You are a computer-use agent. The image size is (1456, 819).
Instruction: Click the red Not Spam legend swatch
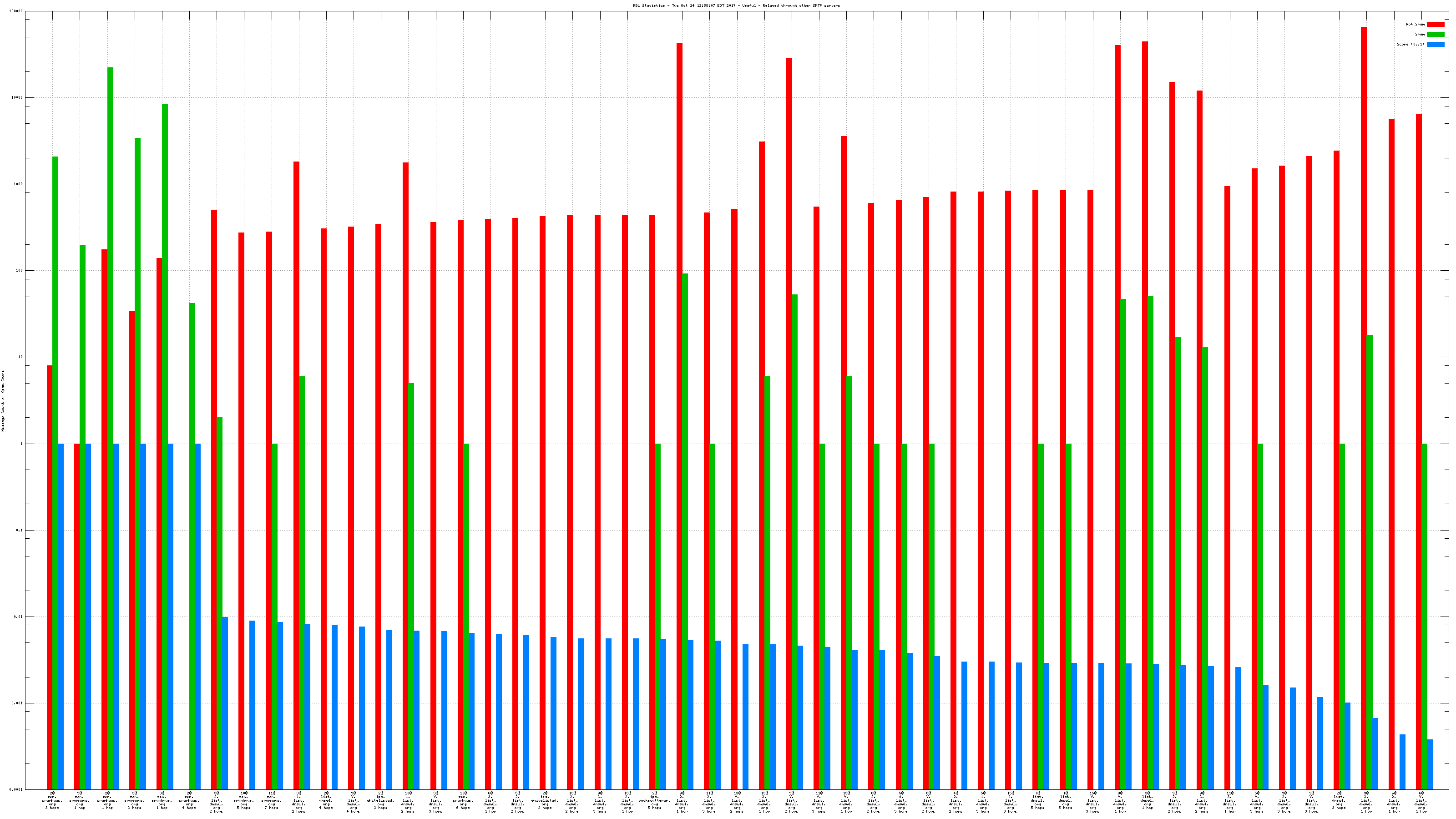click(1435, 24)
